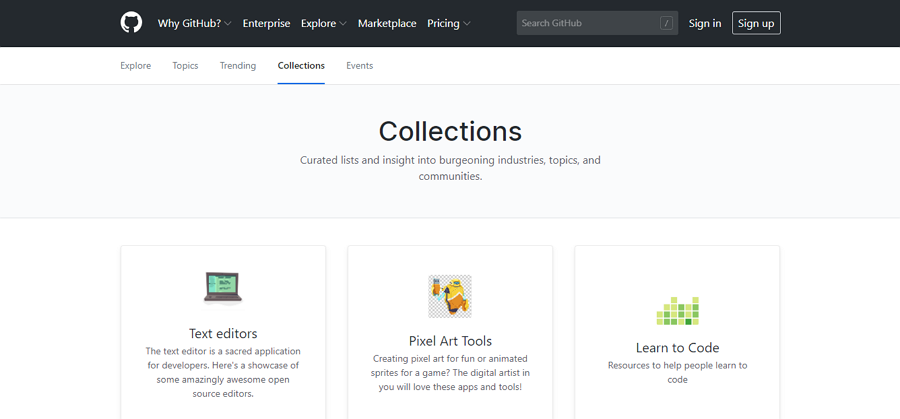Viewport: 900px width, 419px height.
Task: Expand the Explore dropdown in header
Action: [x=324, y=24]
